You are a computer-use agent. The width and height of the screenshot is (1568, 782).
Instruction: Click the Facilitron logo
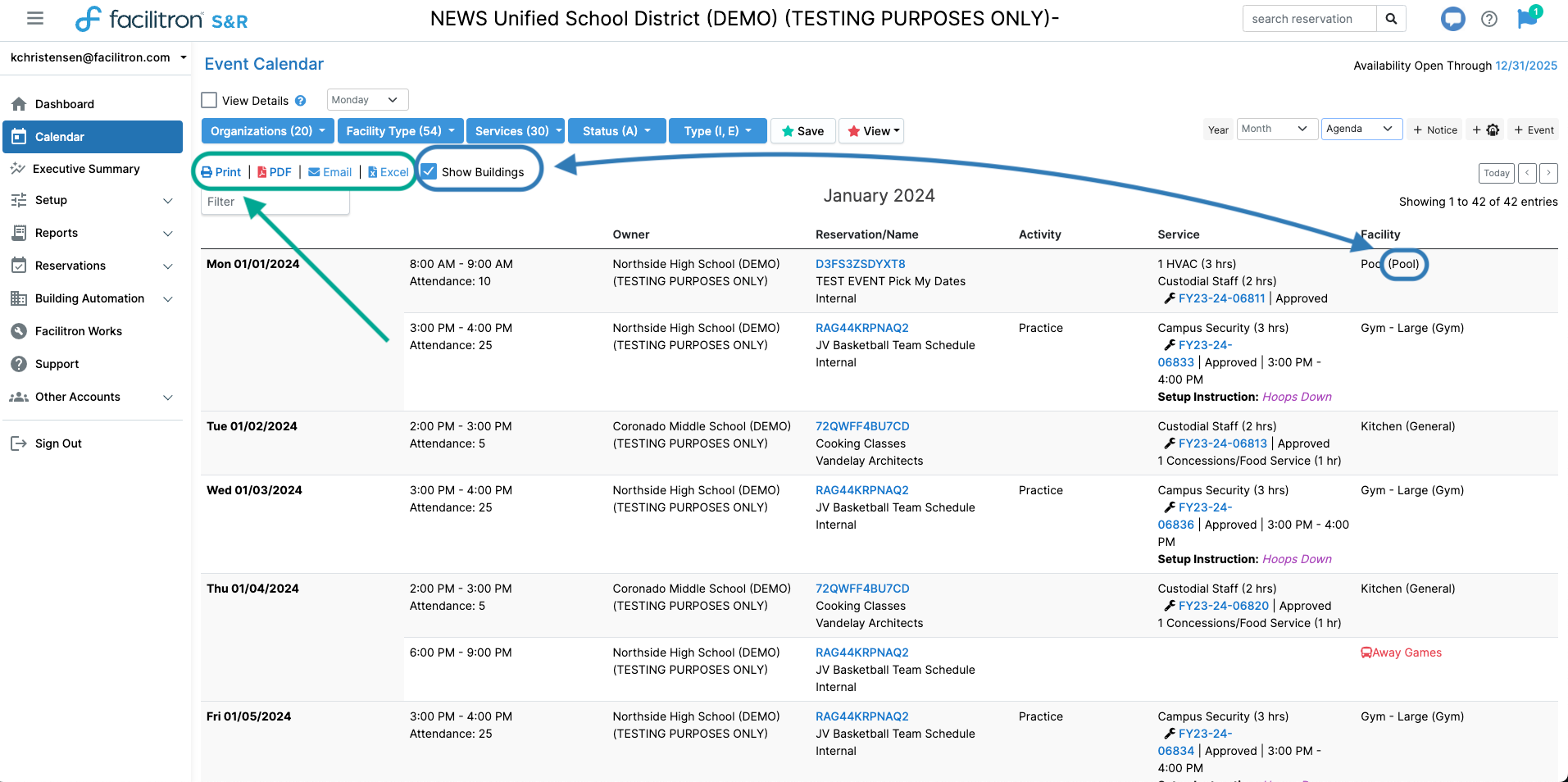coord(161,19)
